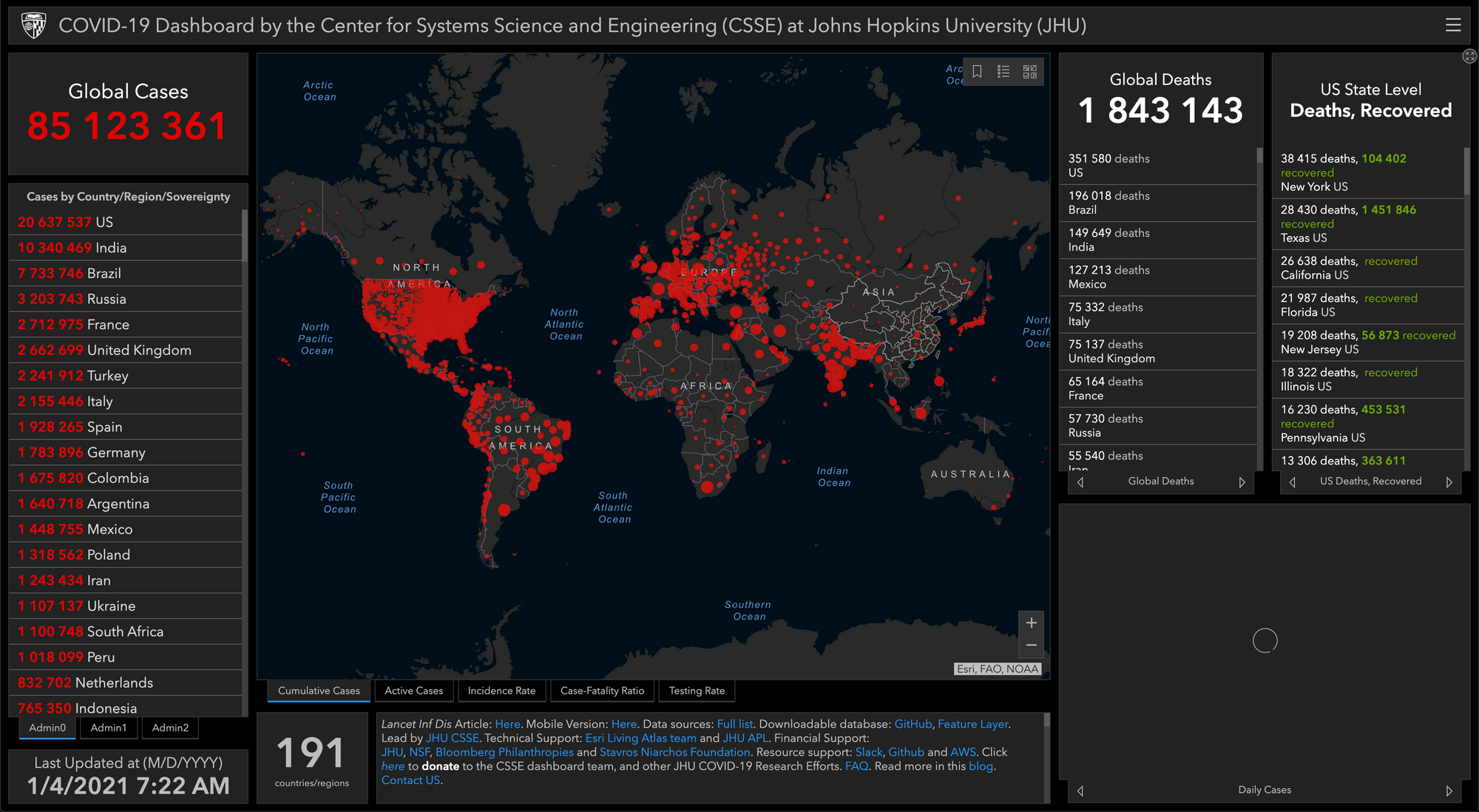
Task: Click the zoom in plus icon
Action: click(x=1031, y=623)
